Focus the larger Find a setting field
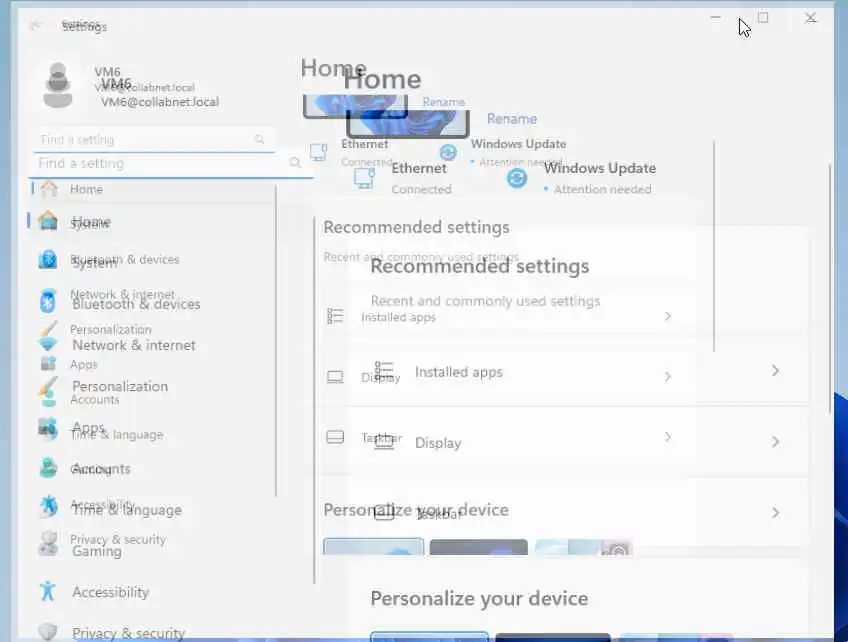 click(x=171, y=163)
